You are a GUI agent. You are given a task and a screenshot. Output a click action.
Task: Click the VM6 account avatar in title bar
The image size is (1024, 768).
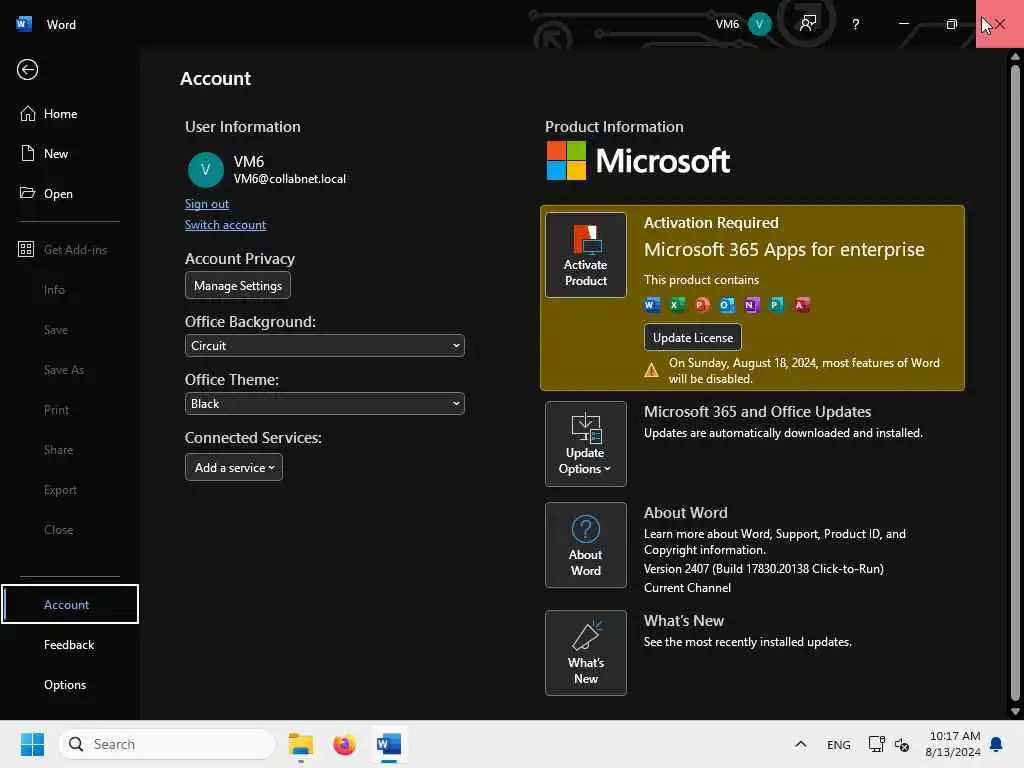(x=759, y=24)
